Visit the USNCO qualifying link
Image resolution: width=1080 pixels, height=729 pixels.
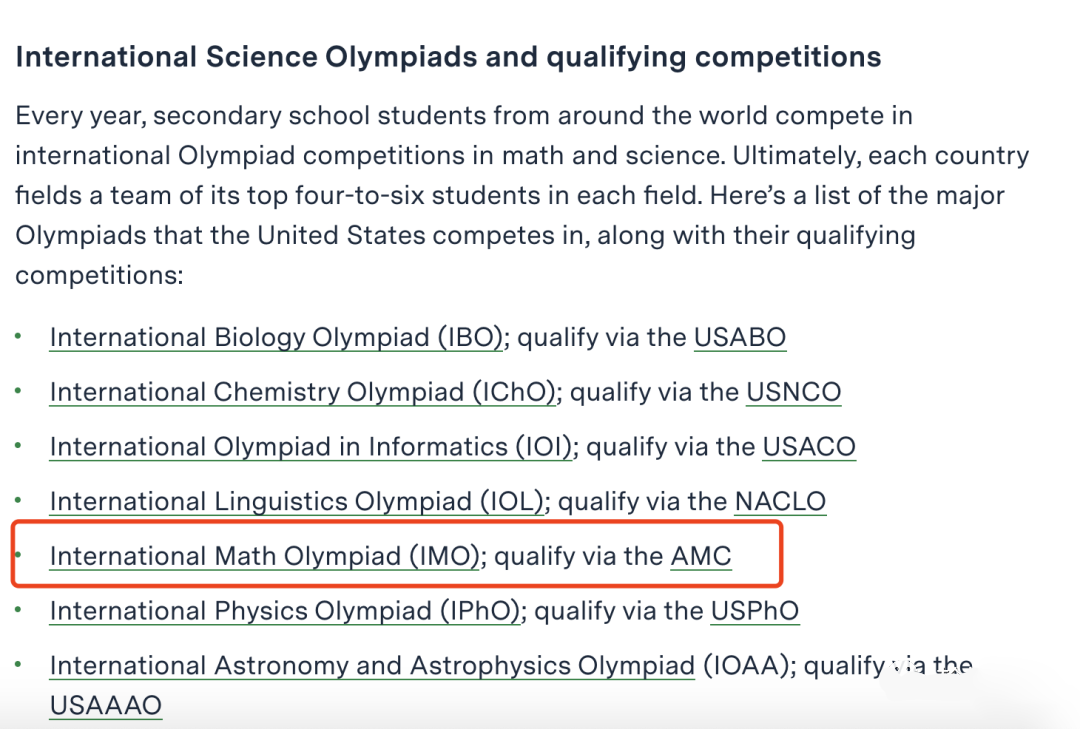793,392
